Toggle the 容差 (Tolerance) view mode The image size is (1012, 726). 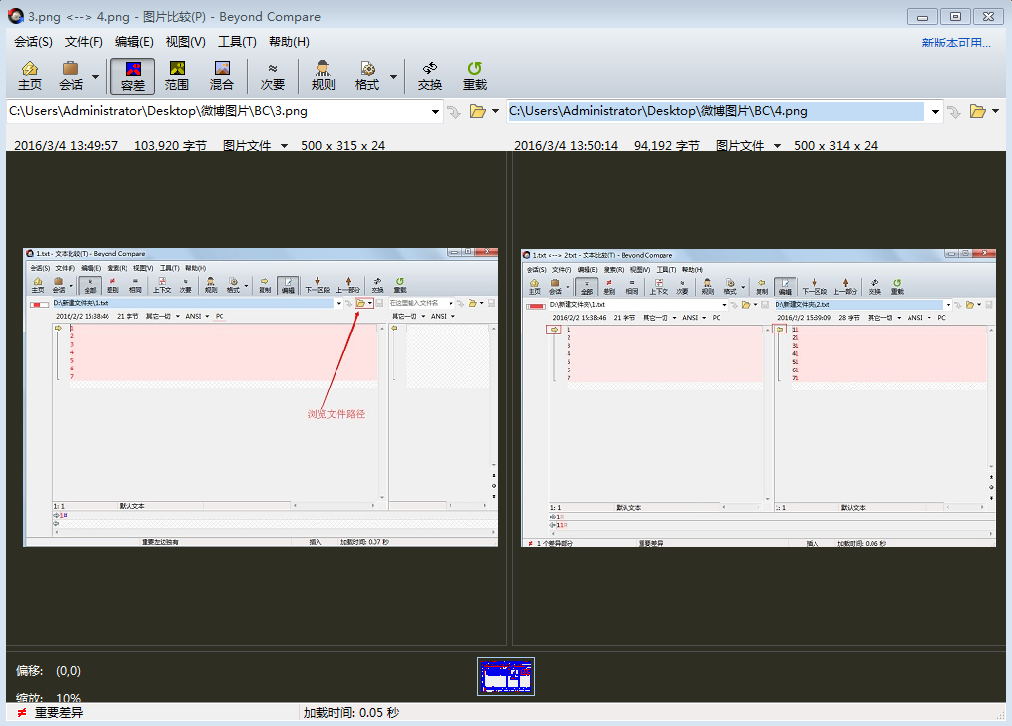tap(132, 75)
